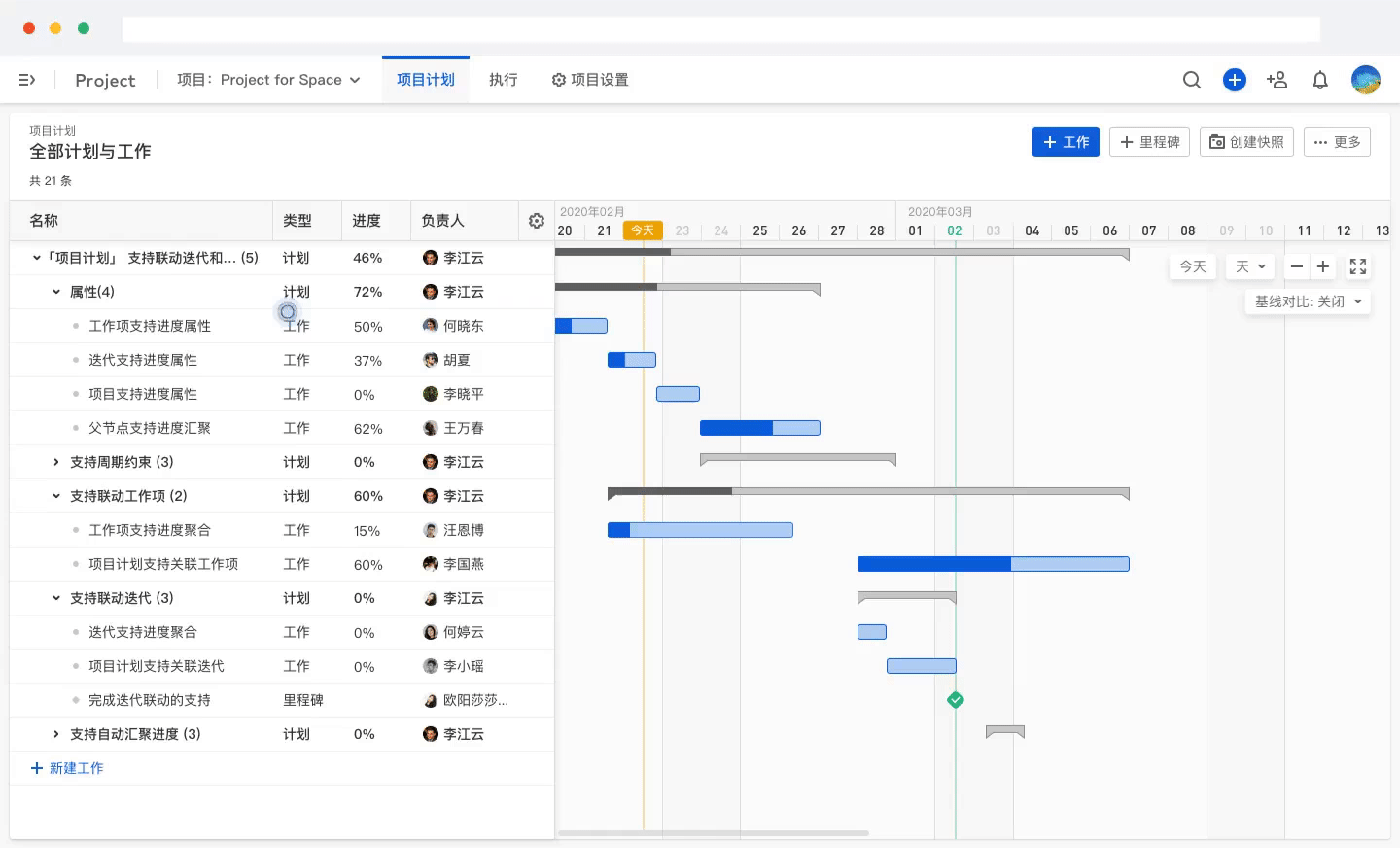Screen dimensions: 1400x848
Task: Click the 工作项支持进度聚合 Gantt bar
Action: point(700,530)
